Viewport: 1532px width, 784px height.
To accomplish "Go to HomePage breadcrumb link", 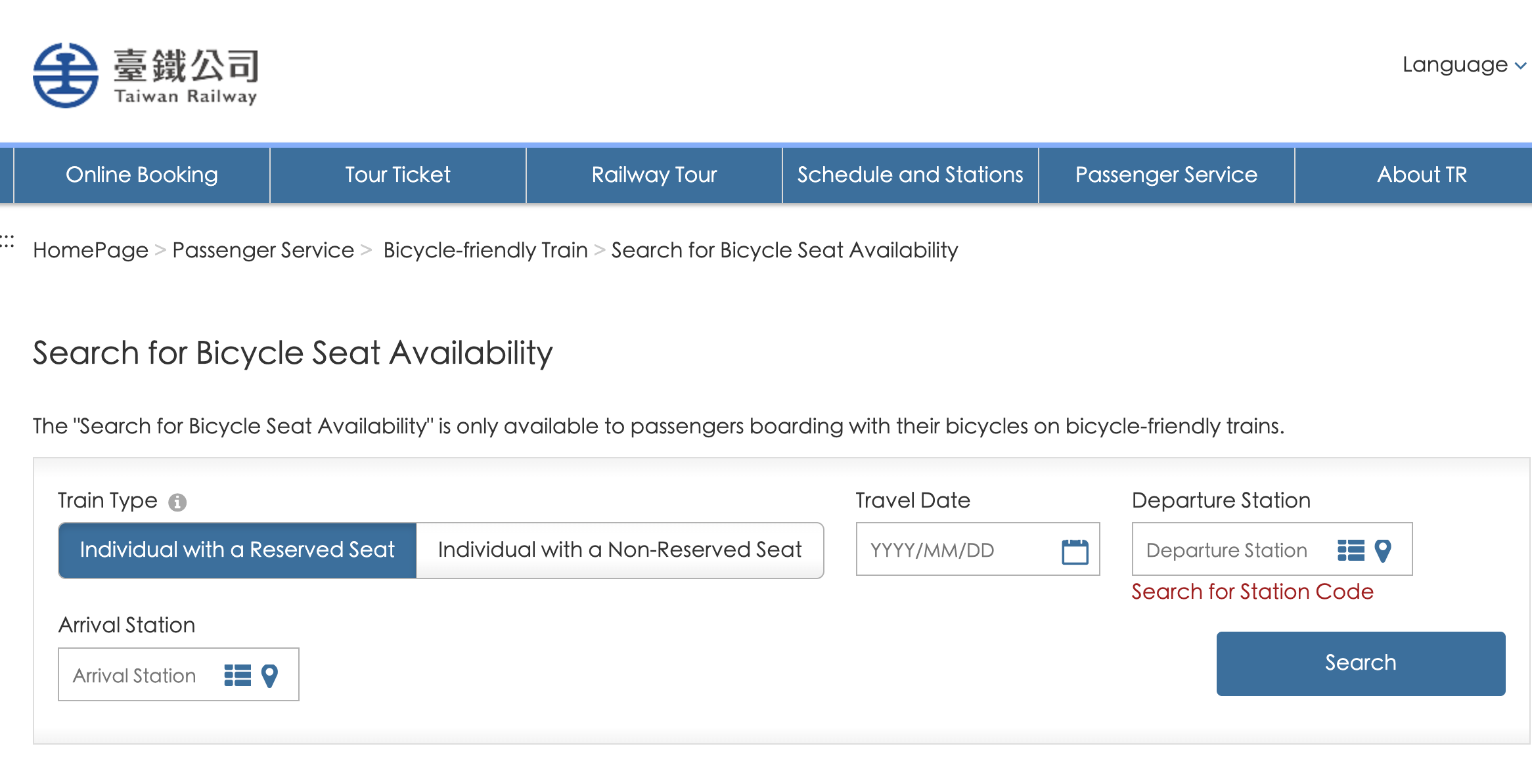I will pos(91,250).
